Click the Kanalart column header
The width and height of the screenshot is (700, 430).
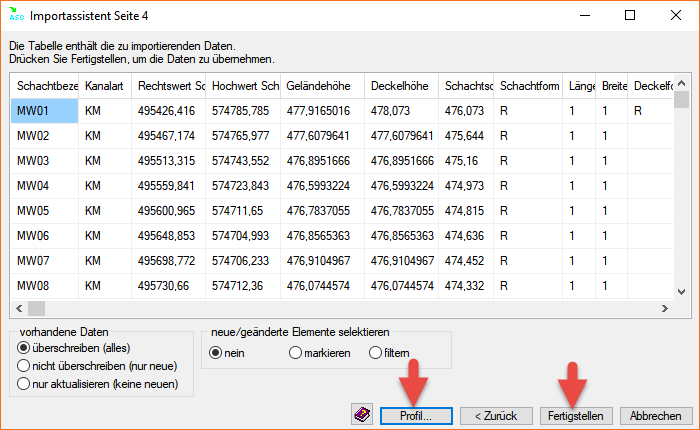[105, 86]
